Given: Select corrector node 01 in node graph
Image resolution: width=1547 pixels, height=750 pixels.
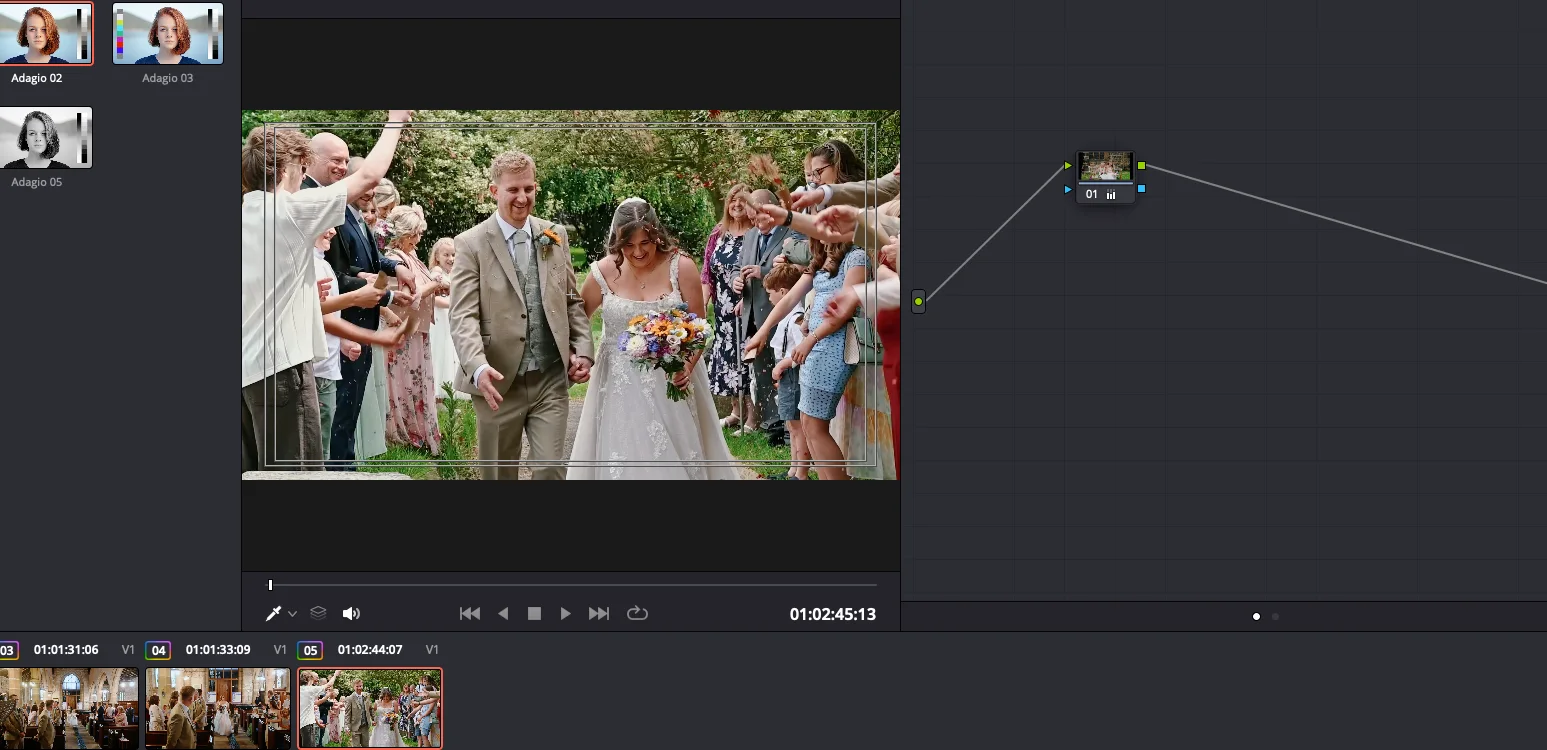Looking at the screenshot, I should [x=1105, y=177].
